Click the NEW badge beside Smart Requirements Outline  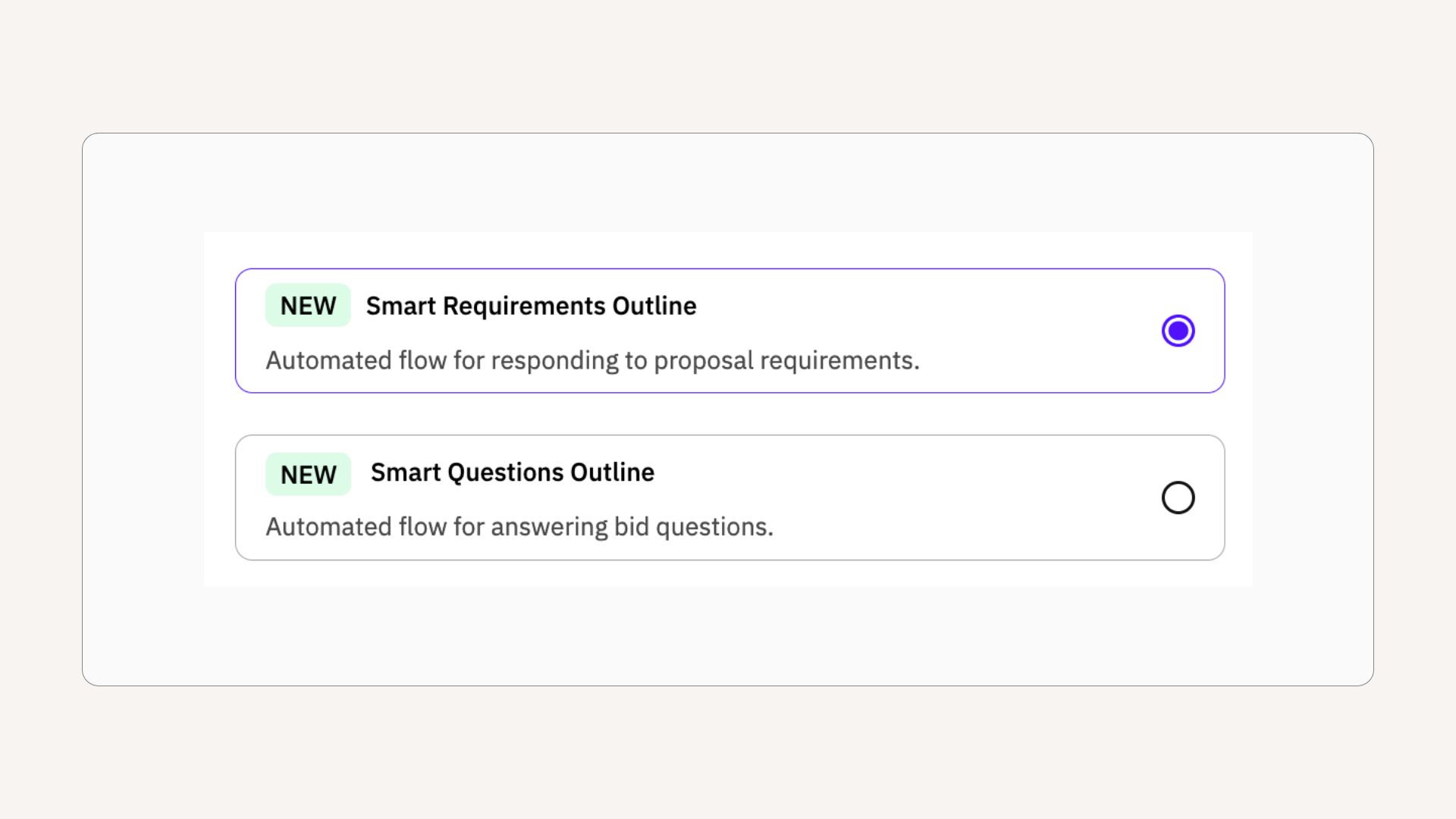(x=308, y=306)
